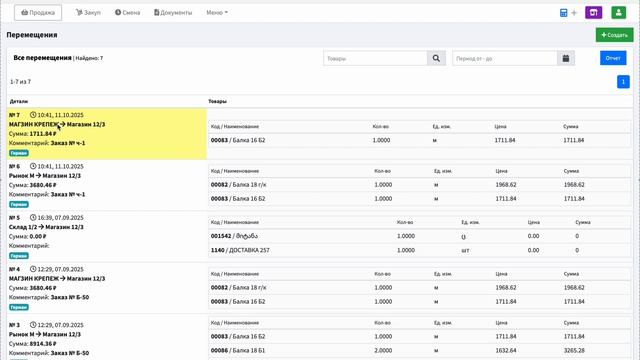Click product 1140 / ДОСТАВКА 257
Viewport: 640px width, 360px height.
[x=240, y=250]
